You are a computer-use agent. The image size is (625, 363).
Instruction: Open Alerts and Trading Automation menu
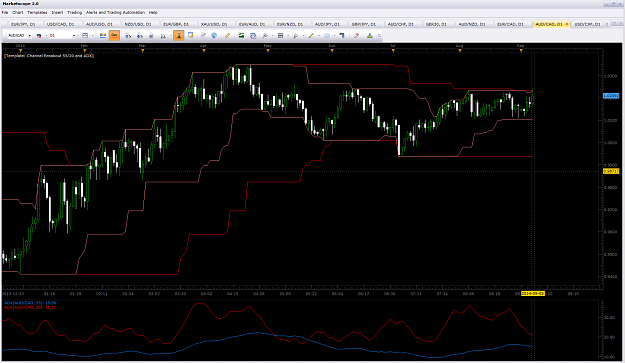(x=115, y=12)
